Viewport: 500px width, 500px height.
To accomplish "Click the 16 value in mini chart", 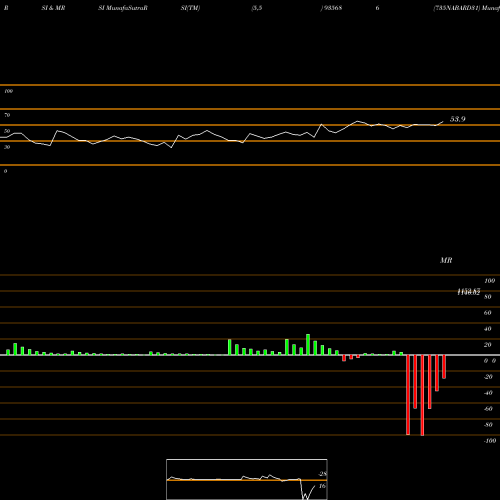I will [322, 486].
